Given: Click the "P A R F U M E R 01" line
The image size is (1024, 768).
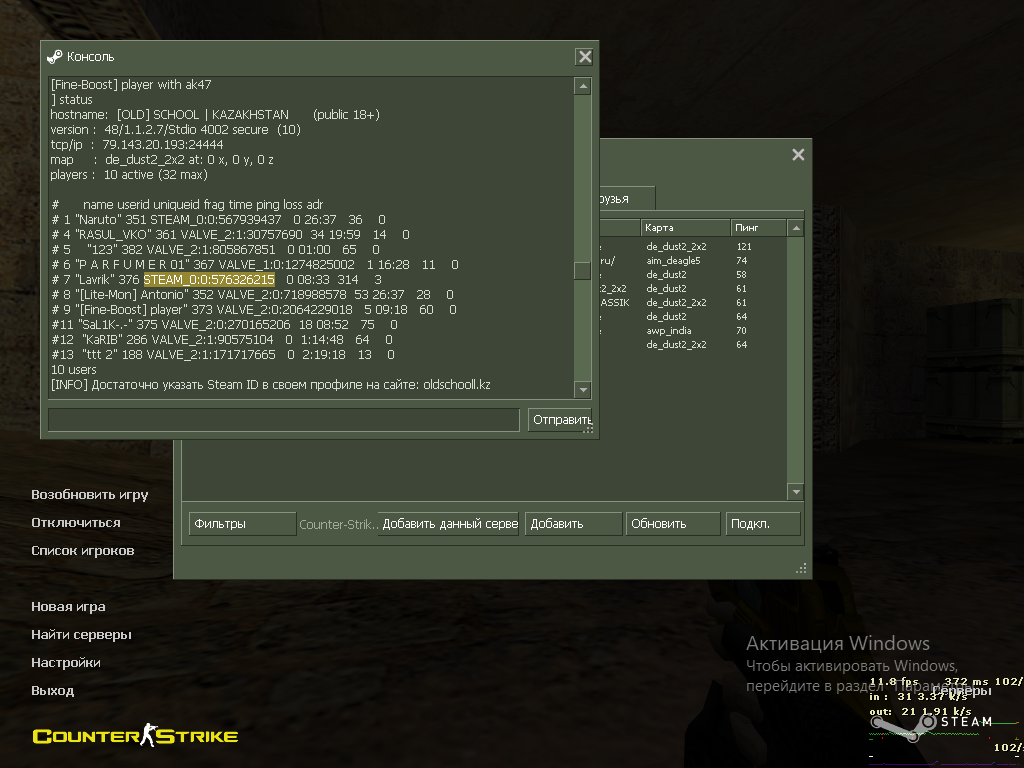Looking at the screenshot, I should (255, 265).
